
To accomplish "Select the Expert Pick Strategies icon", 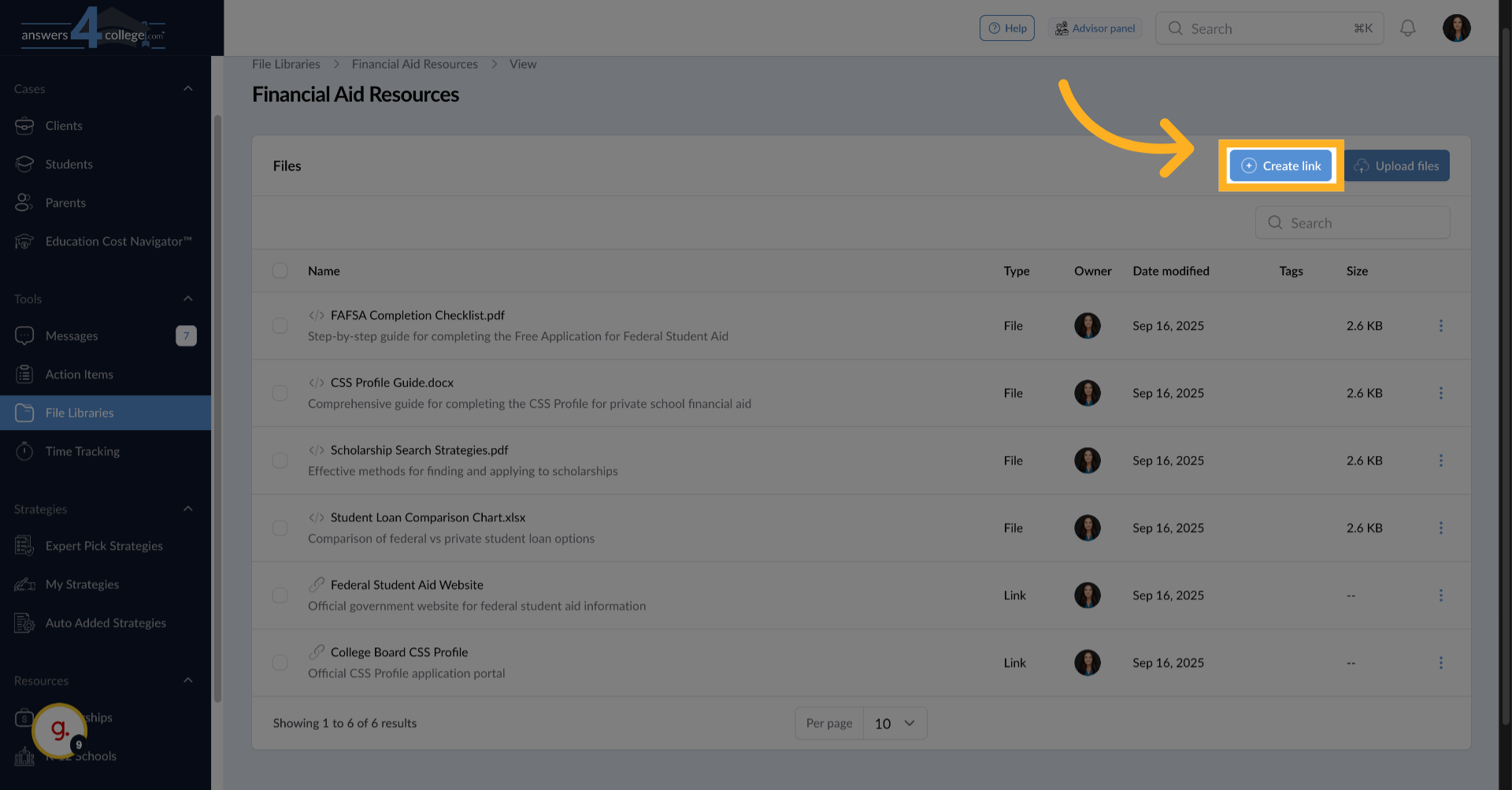I will [x=24, y=545].
